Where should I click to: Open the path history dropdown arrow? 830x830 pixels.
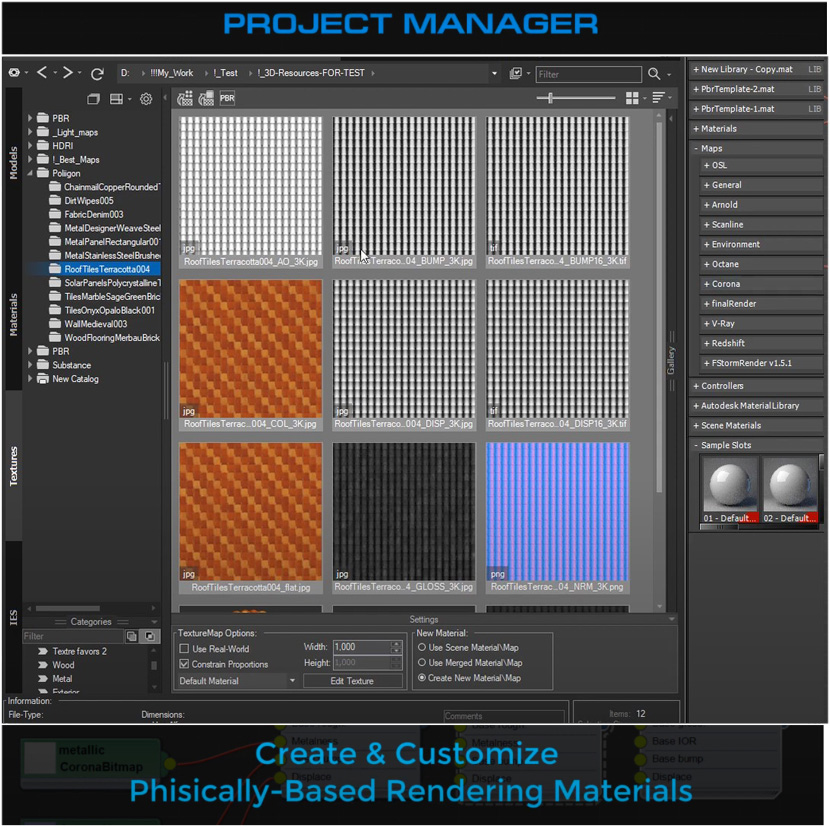point(494,74)
